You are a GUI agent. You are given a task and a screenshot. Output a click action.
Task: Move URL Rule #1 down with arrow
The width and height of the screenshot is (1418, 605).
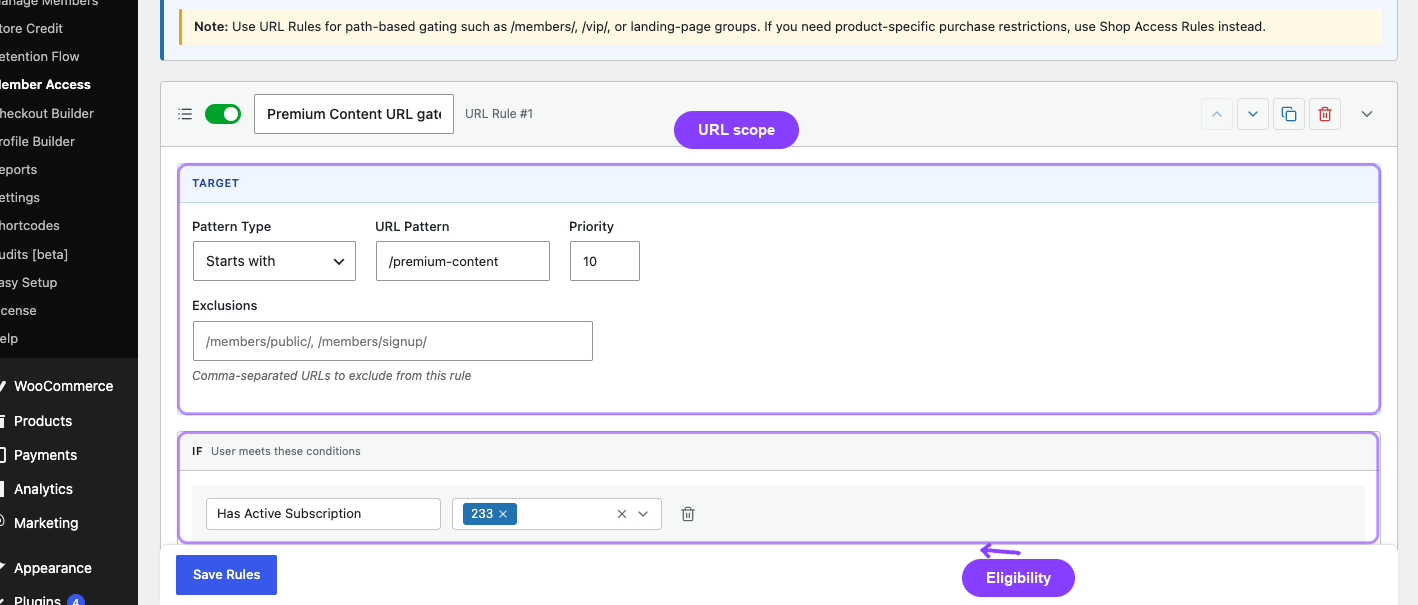click(x=1253, y=114)
